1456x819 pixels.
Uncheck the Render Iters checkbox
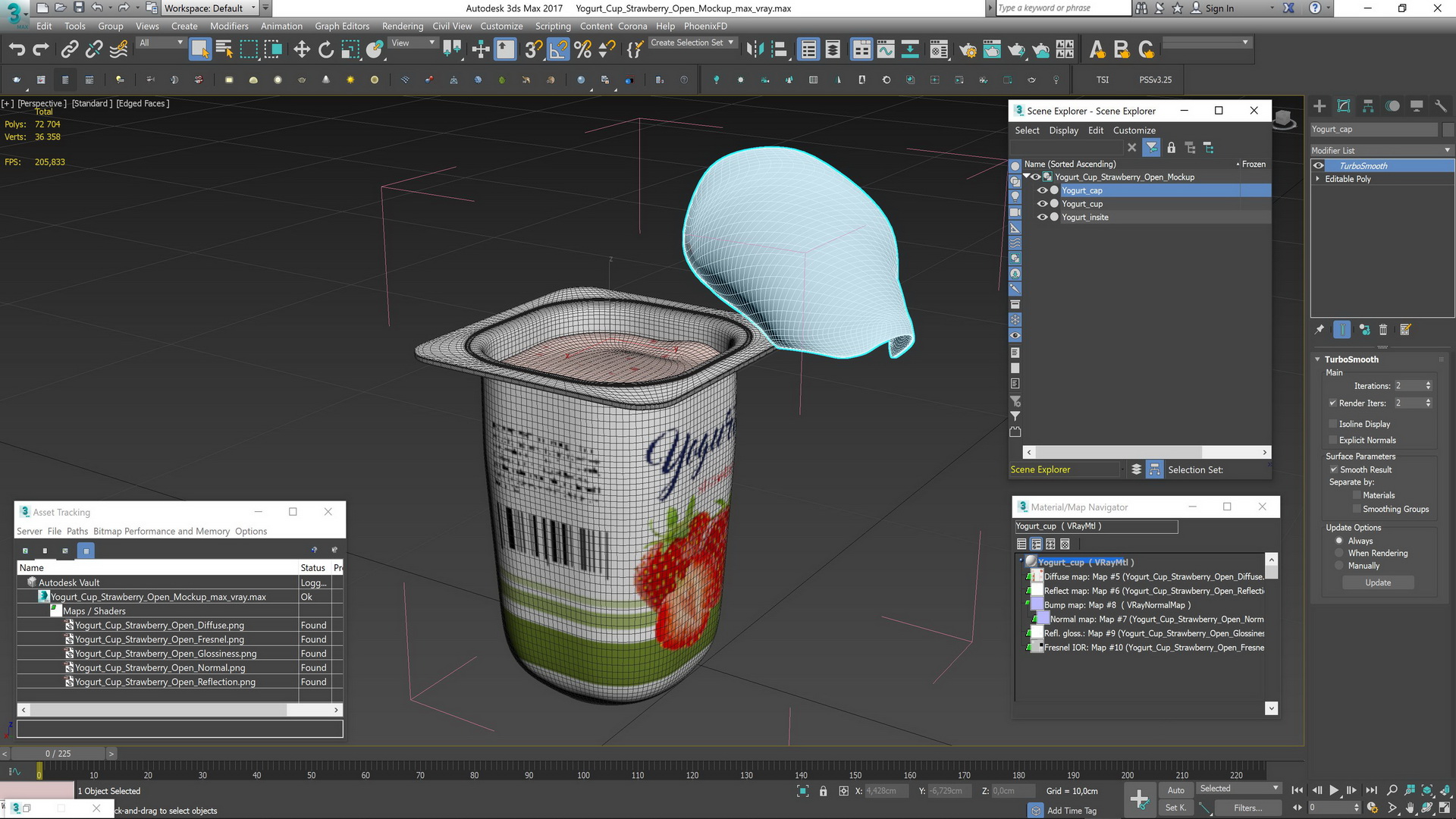[1332, 403]
